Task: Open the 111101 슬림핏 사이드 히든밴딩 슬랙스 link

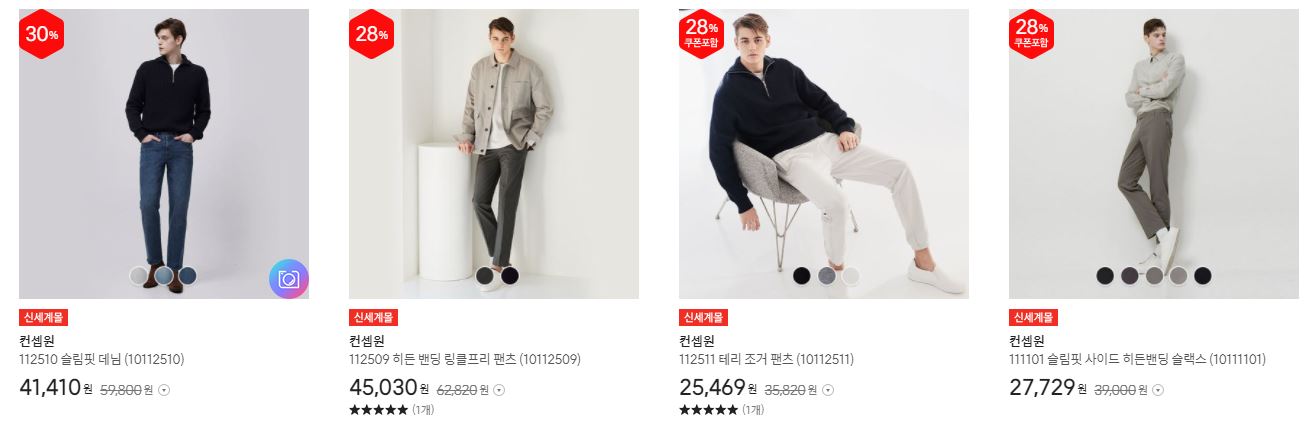Action: point(1137,359)
